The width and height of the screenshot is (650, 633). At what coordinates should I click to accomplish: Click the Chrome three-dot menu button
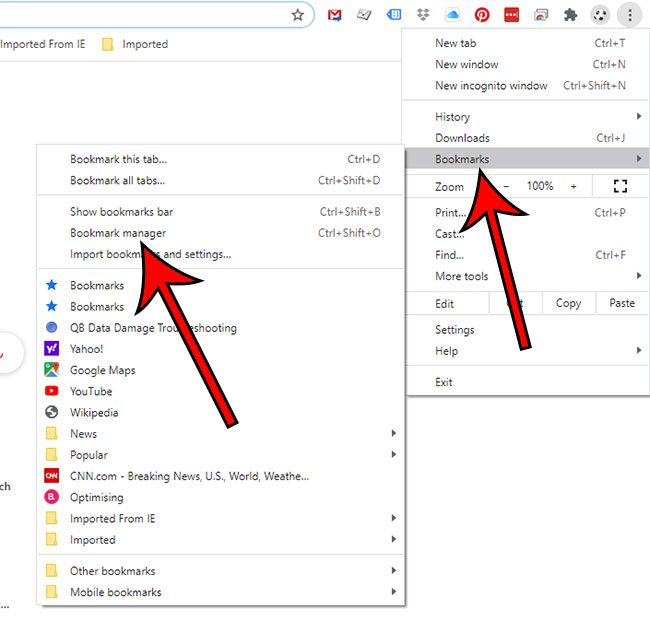(x=629, y=15)
